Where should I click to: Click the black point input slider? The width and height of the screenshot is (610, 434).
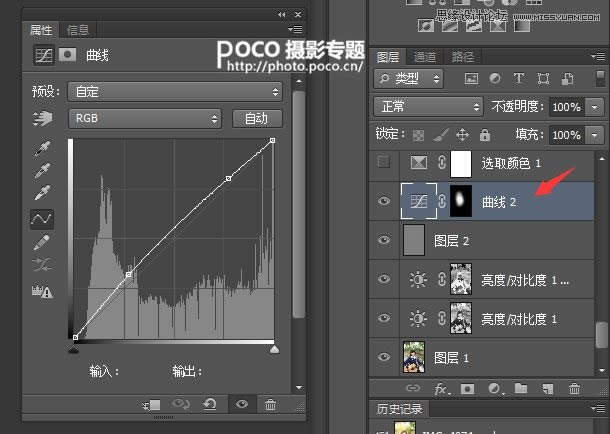[74, 349]
